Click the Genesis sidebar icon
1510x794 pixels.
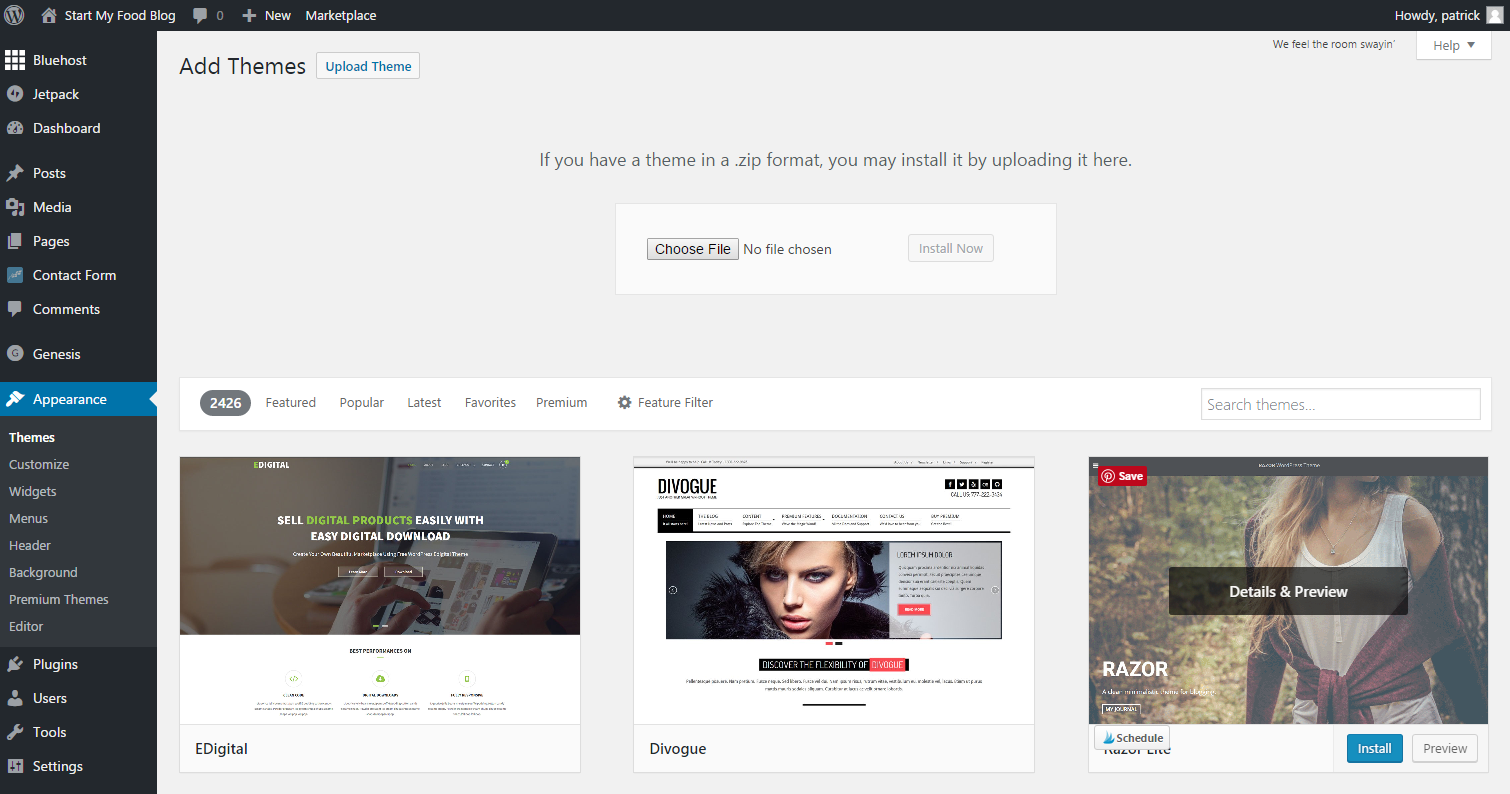(x=15, y=354)
